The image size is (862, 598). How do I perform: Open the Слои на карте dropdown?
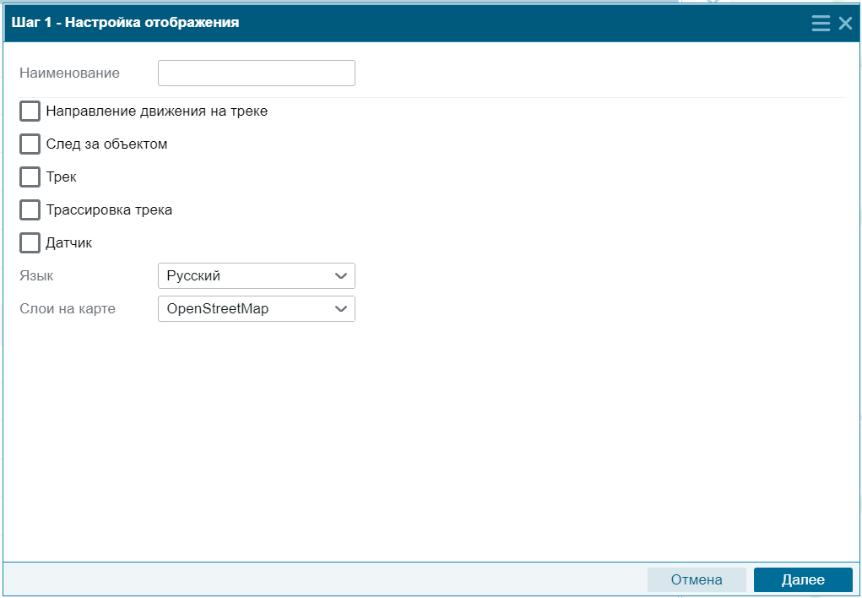[x=256, y=309]
